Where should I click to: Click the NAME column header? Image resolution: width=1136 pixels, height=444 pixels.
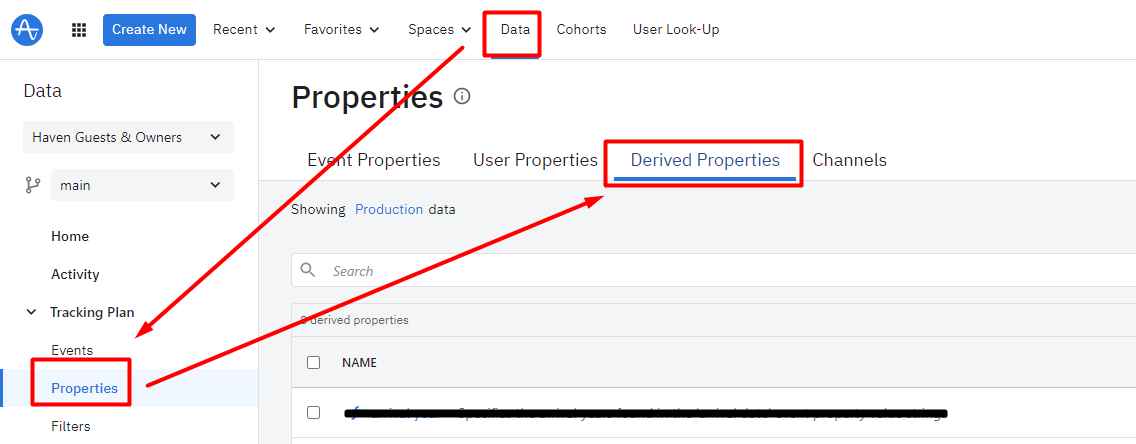point(359,362)
